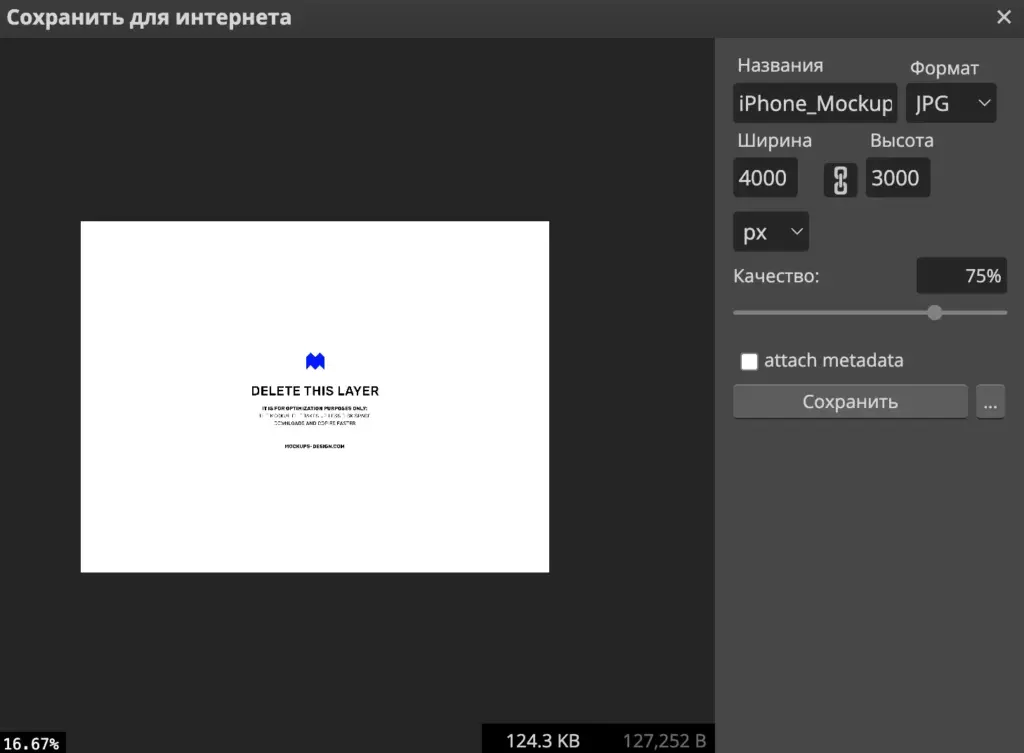Click the Названия label
This screenshot has width=1024, height=753.
pyautogui.click(x=780, y=65)
